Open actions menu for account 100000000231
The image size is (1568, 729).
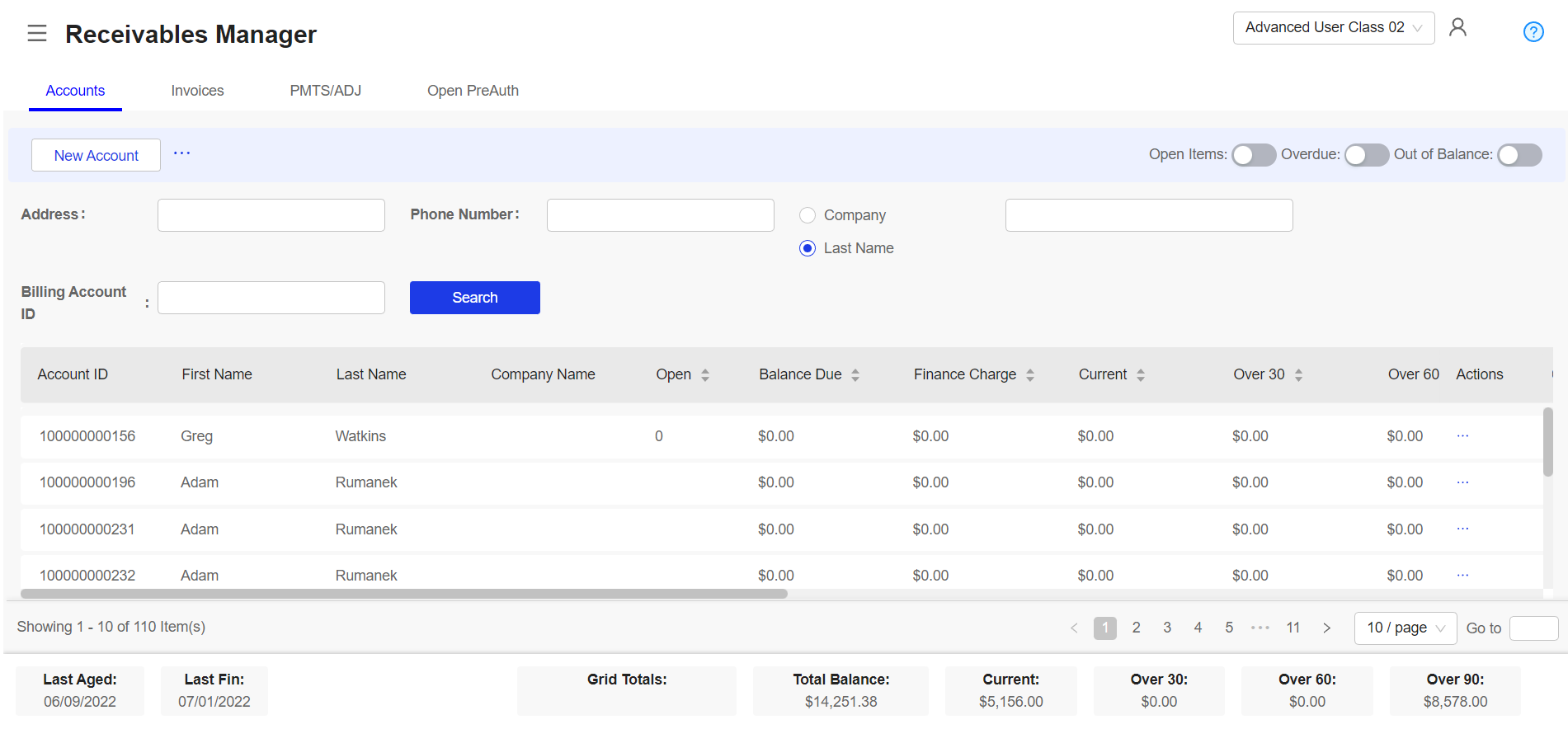click(x=1462, y=529)
